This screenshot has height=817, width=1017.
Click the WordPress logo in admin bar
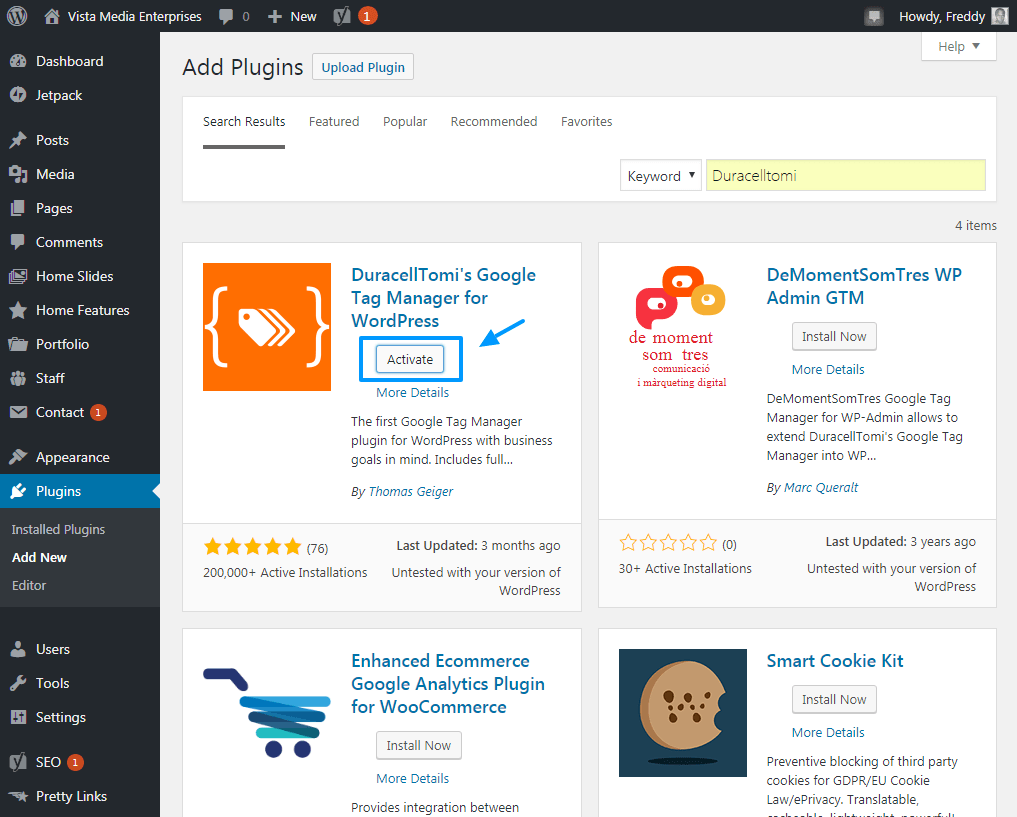[17, 16]
